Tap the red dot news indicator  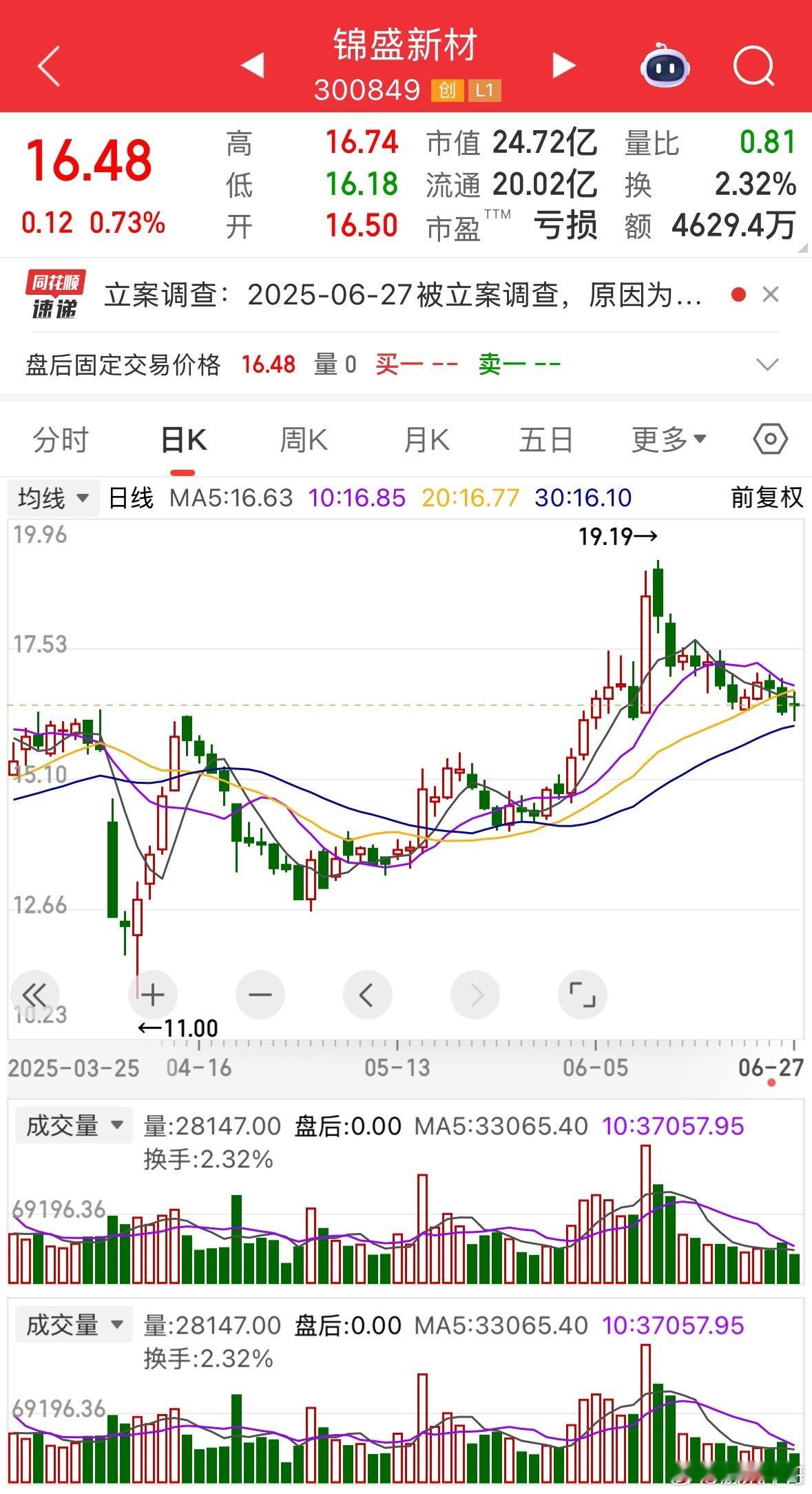tap(738, 295)
